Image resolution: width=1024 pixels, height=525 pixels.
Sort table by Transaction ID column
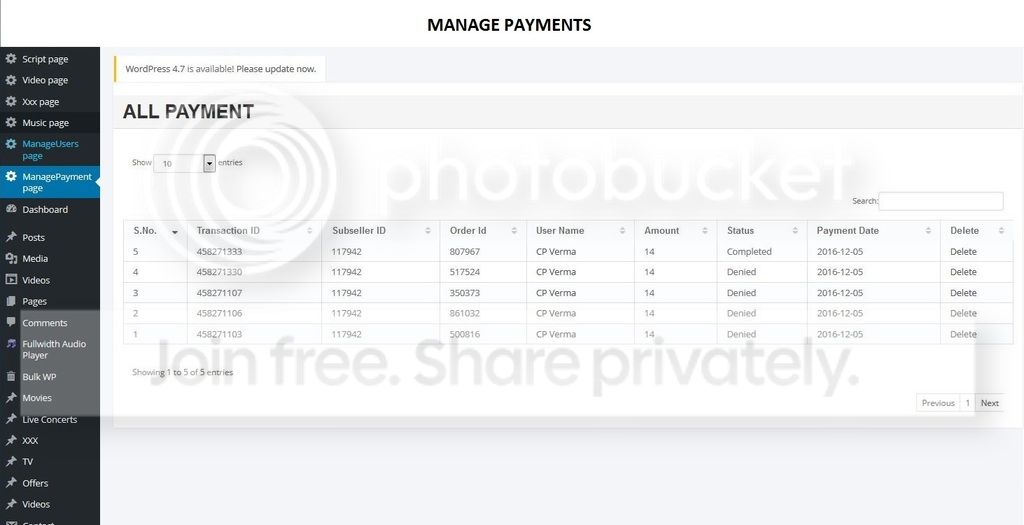coord(255,231)
